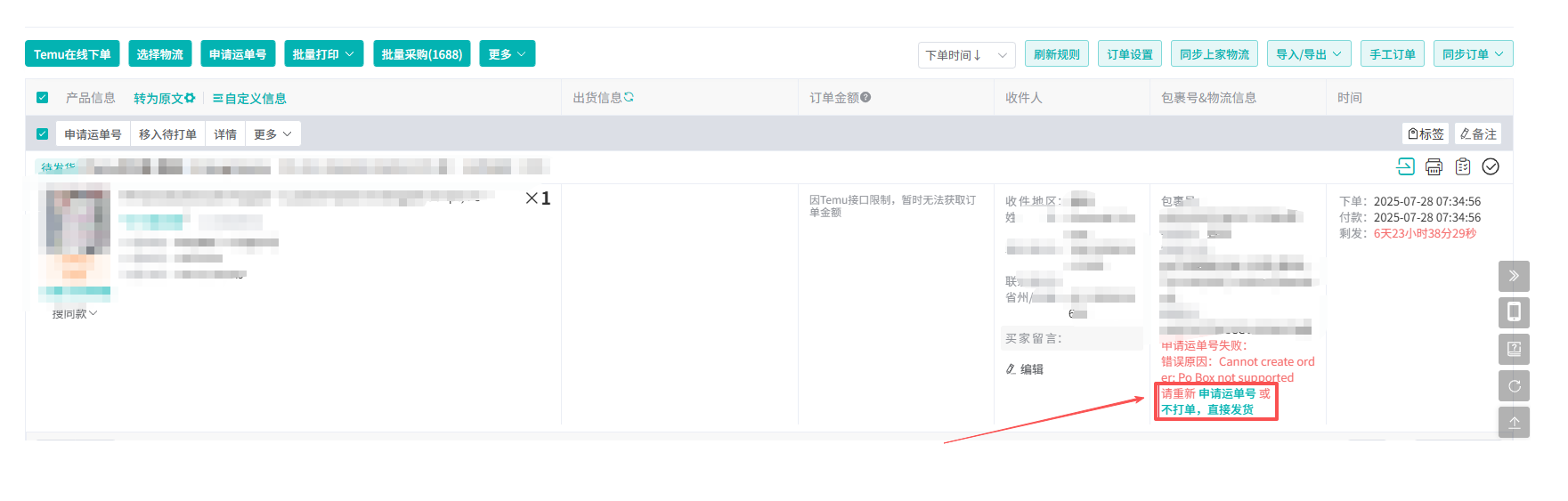Expand the teal 更多 dropdown in top toolbar
1568x501 pixels.
pyautogui.click(x=508, y=54)
